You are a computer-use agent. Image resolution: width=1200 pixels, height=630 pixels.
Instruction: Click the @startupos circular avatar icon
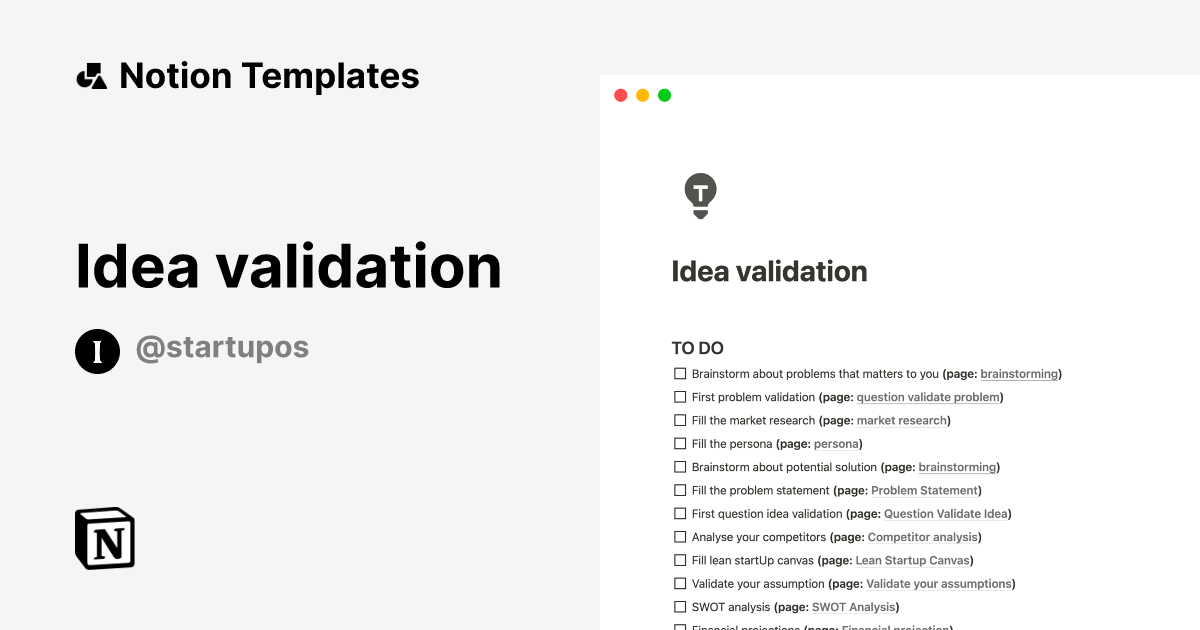(97, 351)
